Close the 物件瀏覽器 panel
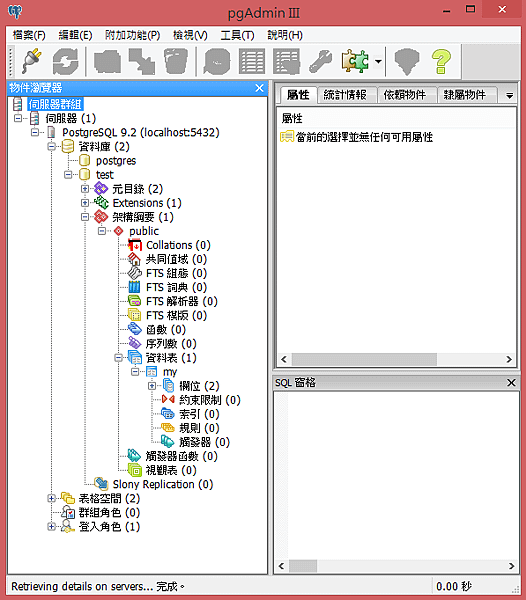The width and height of the screenshot is (526, 600). point(259,88)
